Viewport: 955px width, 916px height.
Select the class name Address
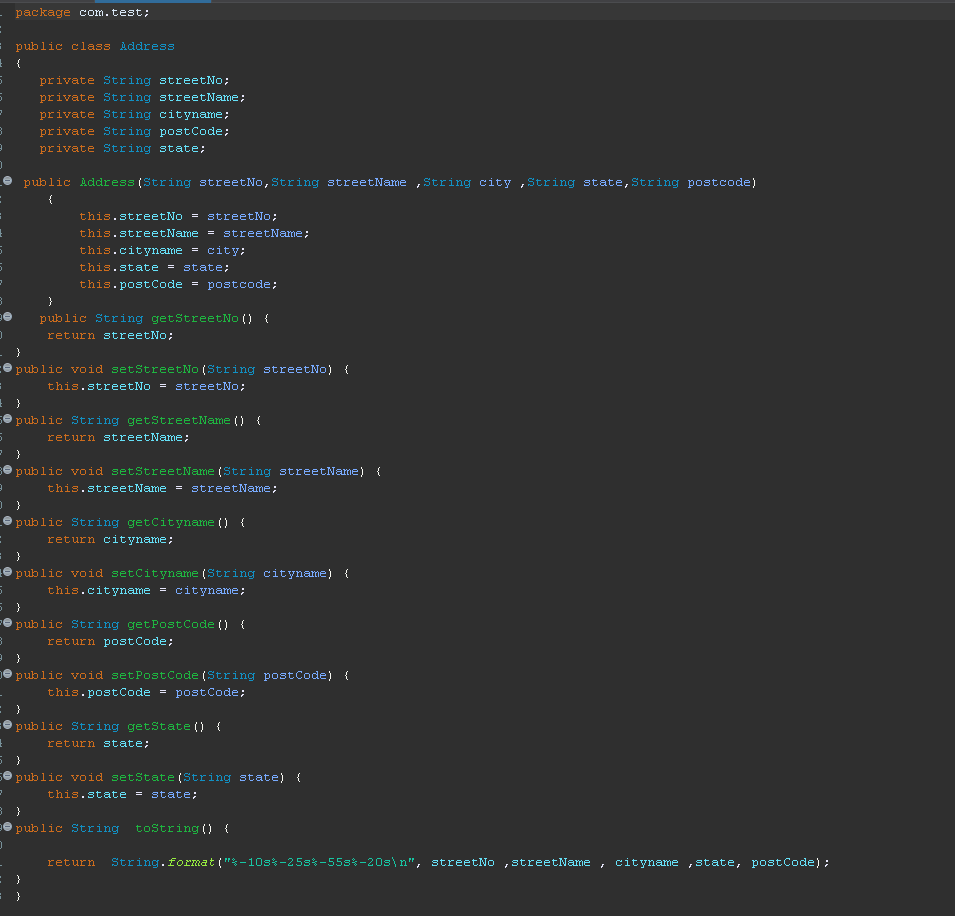(146, 45)
